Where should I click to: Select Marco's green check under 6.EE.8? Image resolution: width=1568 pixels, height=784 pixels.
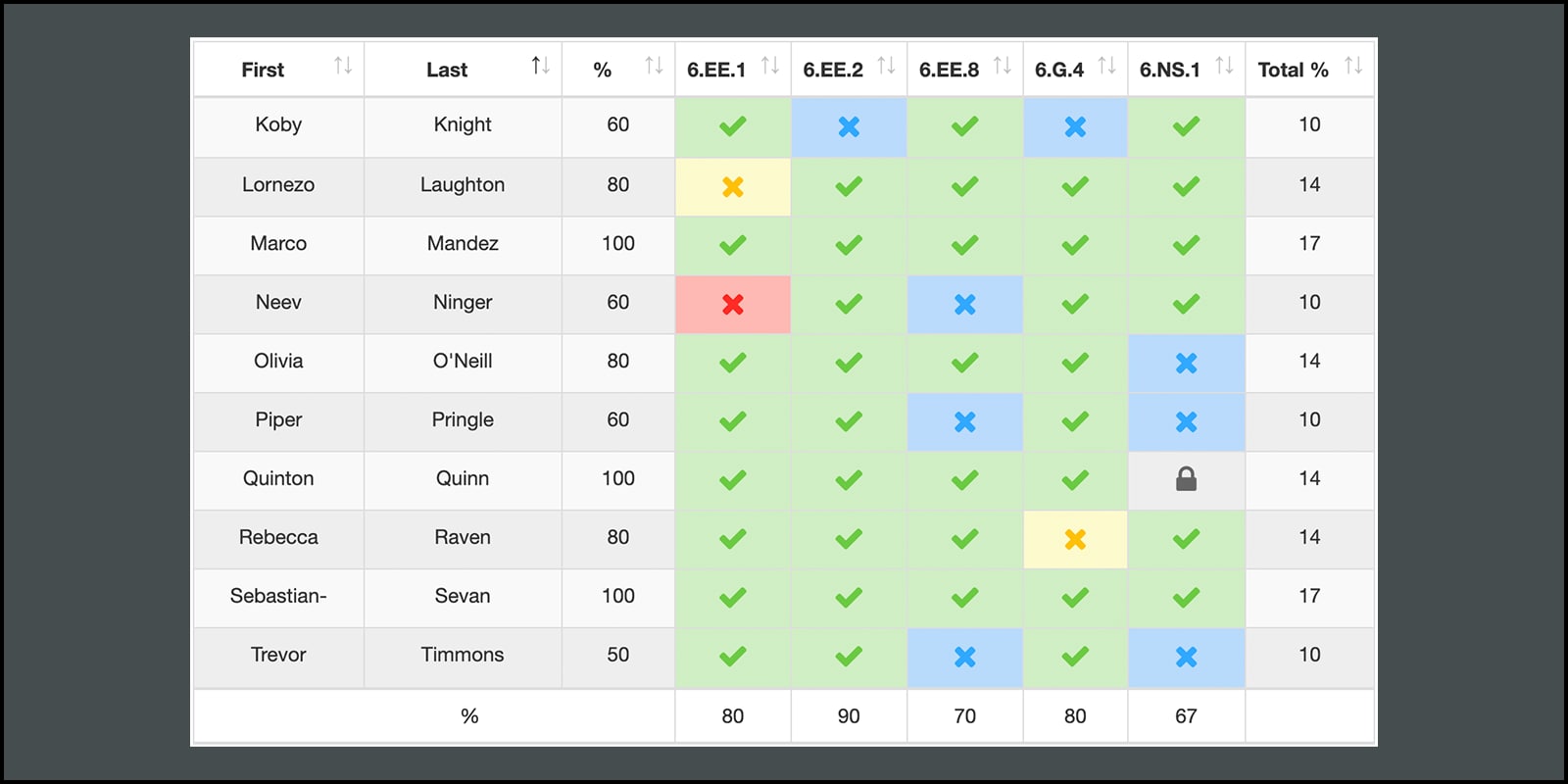pos(964,245)
